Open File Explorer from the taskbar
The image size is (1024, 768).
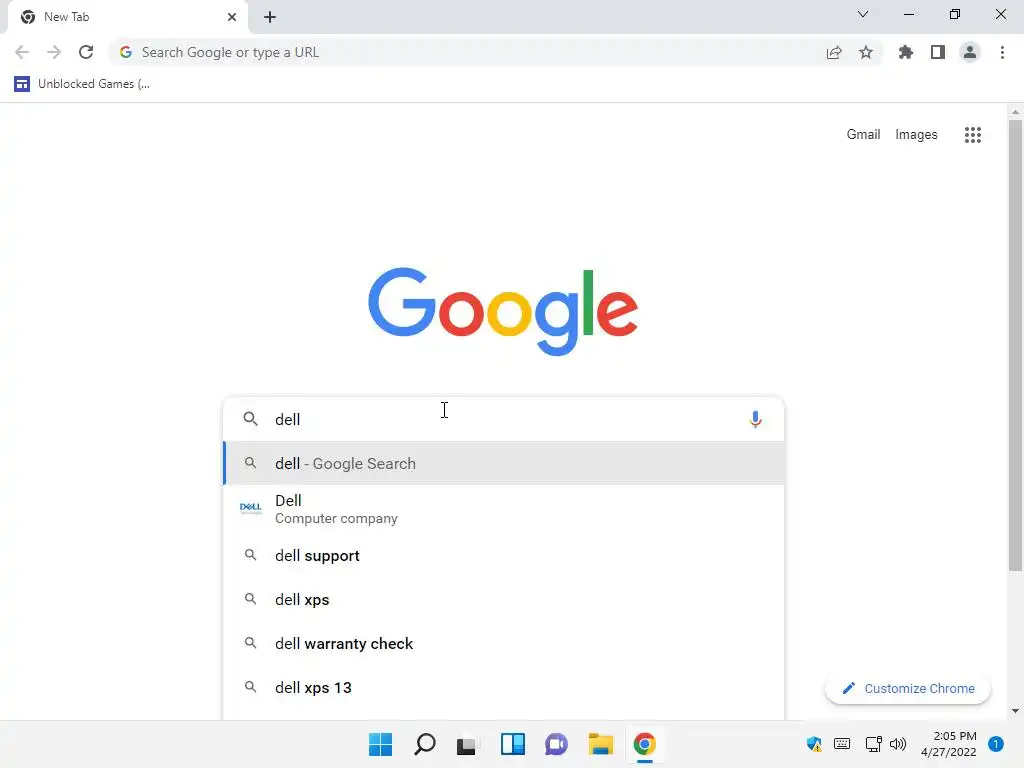[600, 744]
